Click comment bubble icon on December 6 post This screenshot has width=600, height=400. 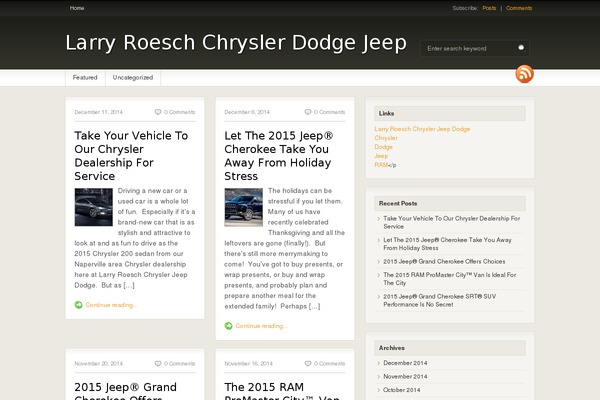[308, 112]
